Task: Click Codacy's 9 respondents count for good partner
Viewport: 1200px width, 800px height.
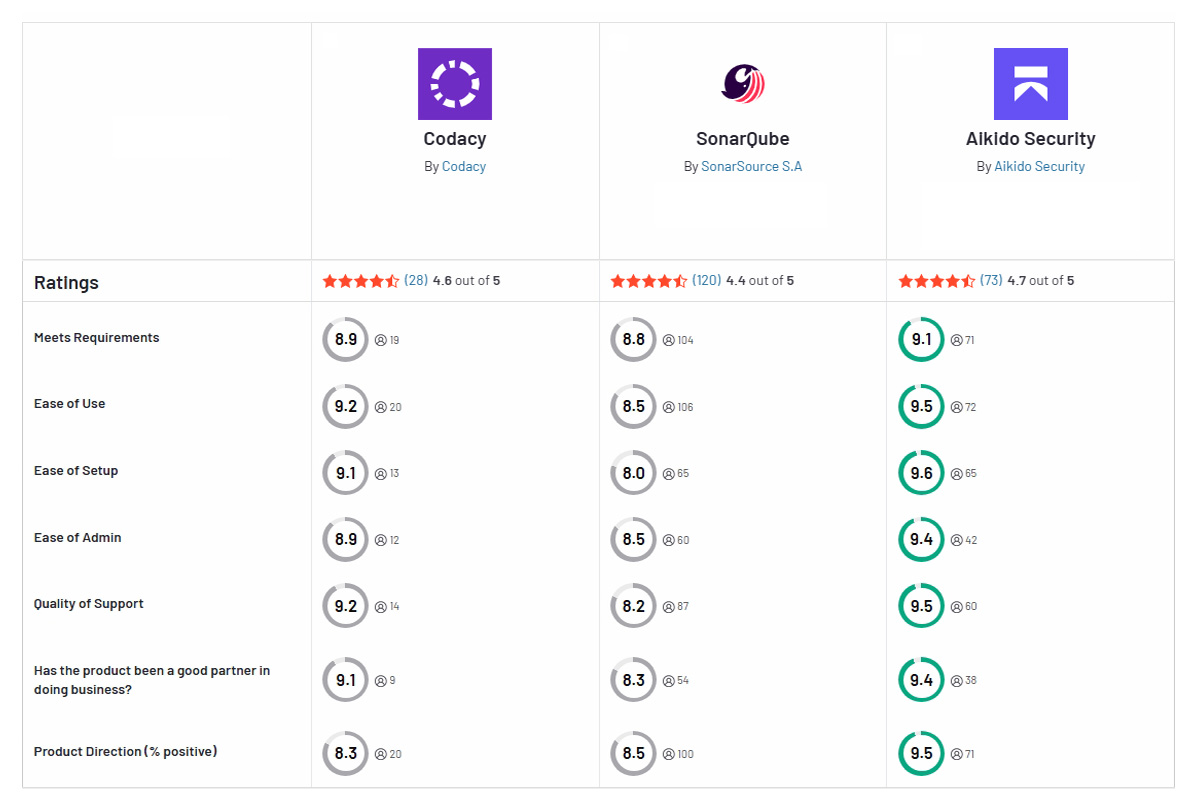Action: coord(385,680)
